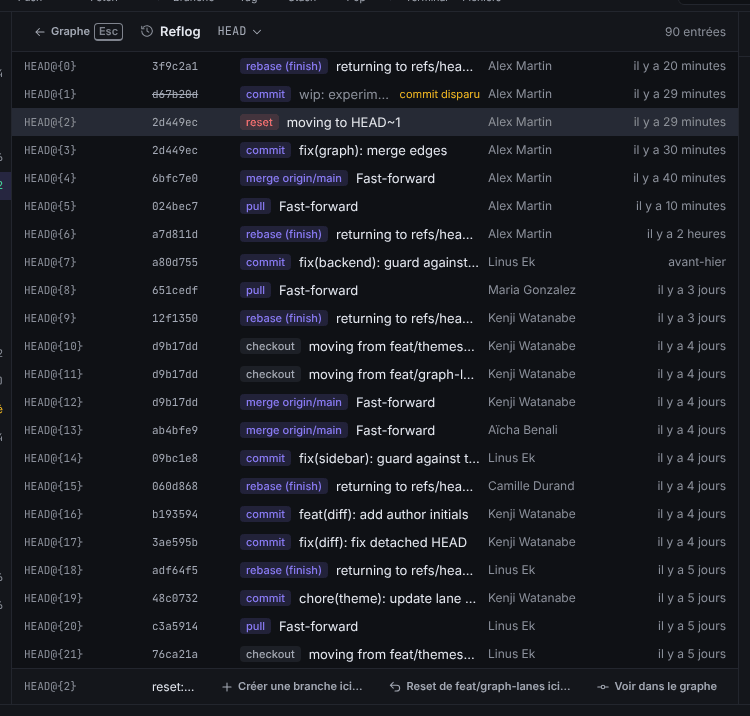This screenshot has width=750, height=716.
Task: Click Reset de feat/graph-lanes ici
Action: click(x=480, y=686)
